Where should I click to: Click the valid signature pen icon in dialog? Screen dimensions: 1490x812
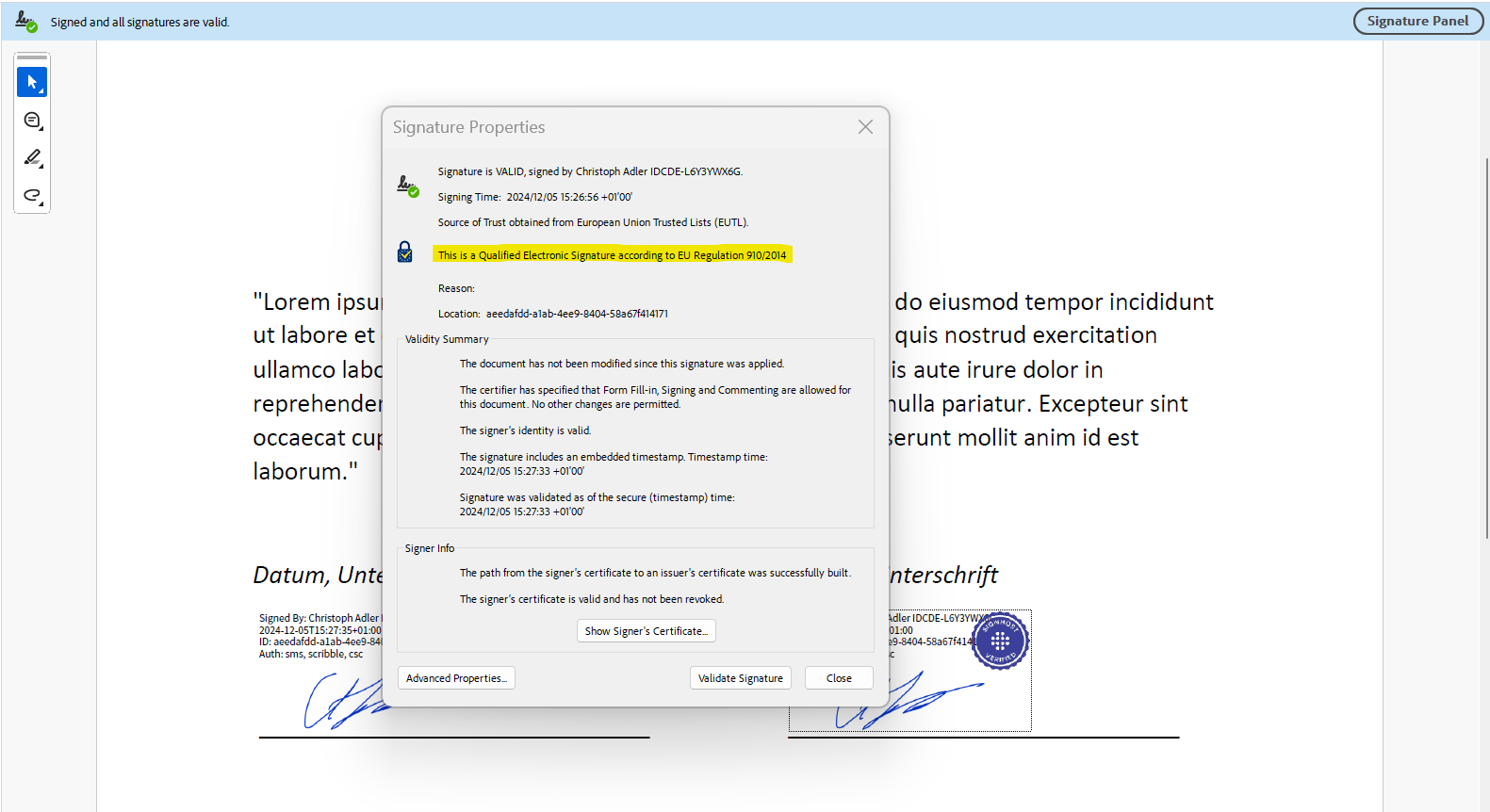[x=407, y=186]
